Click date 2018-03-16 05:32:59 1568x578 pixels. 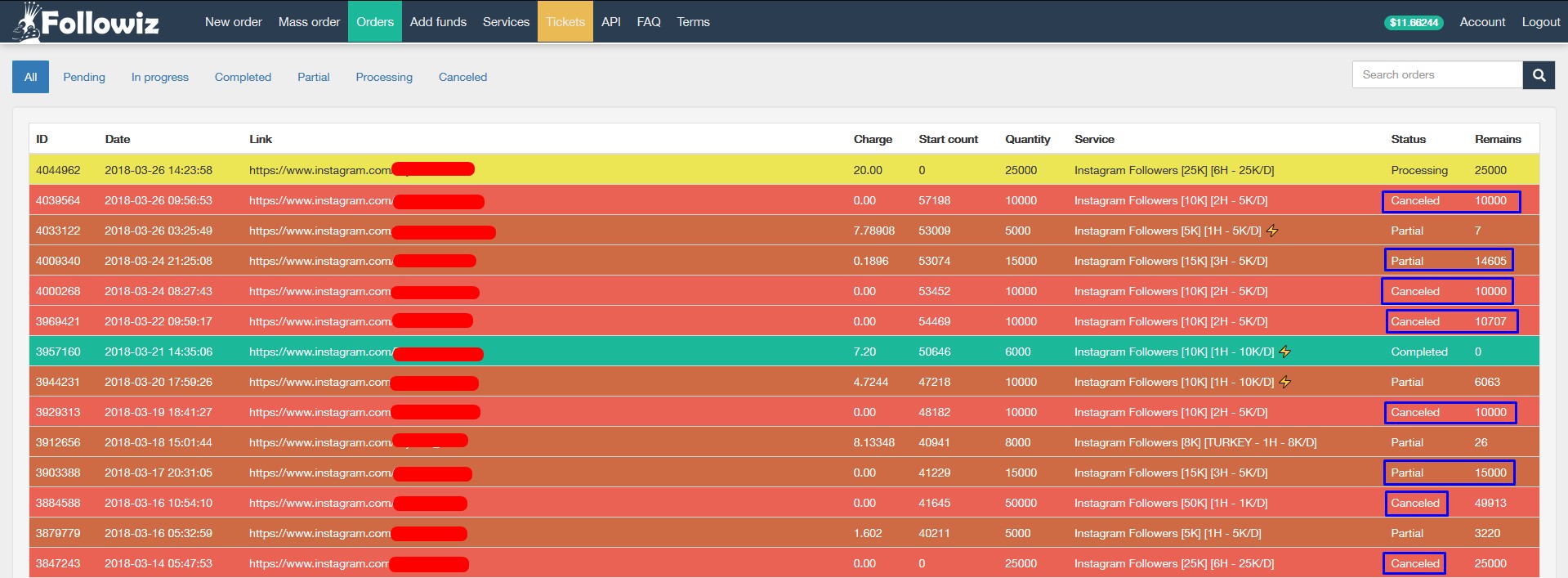[159, 533]
